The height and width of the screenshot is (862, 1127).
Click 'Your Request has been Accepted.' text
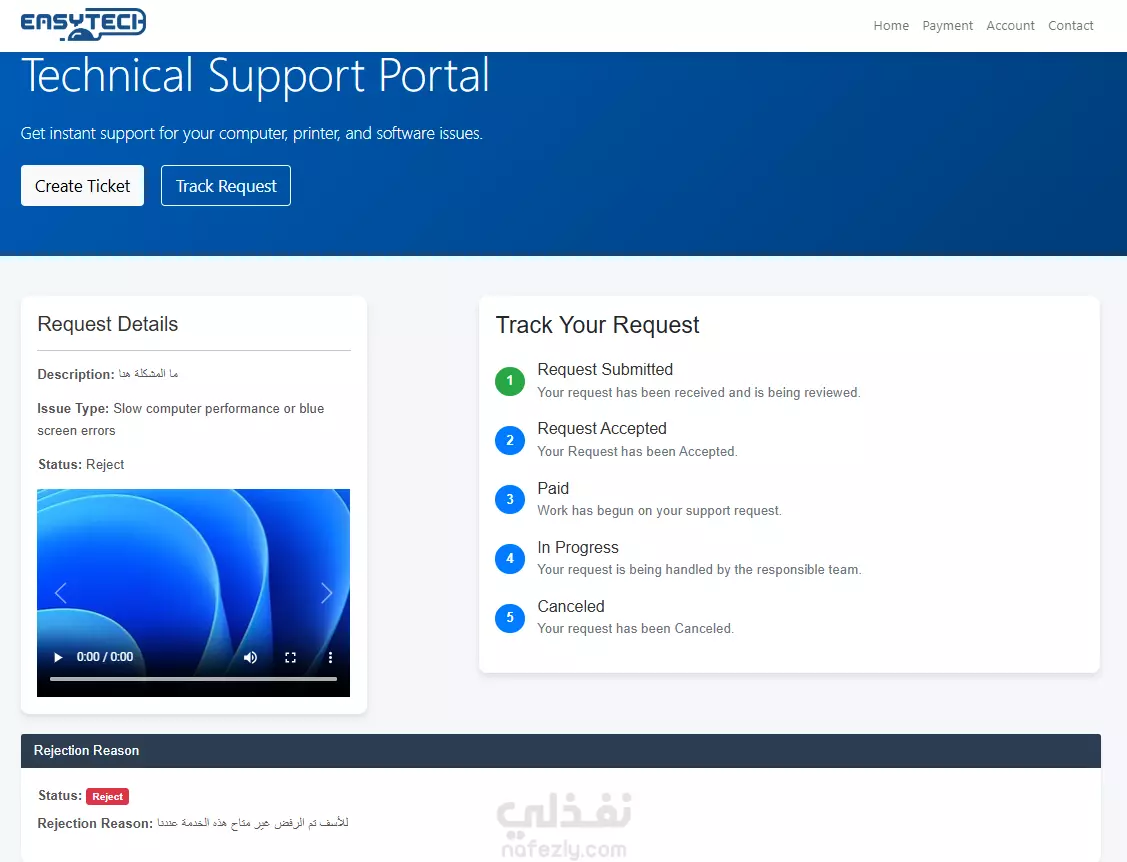tap(638, 451)
